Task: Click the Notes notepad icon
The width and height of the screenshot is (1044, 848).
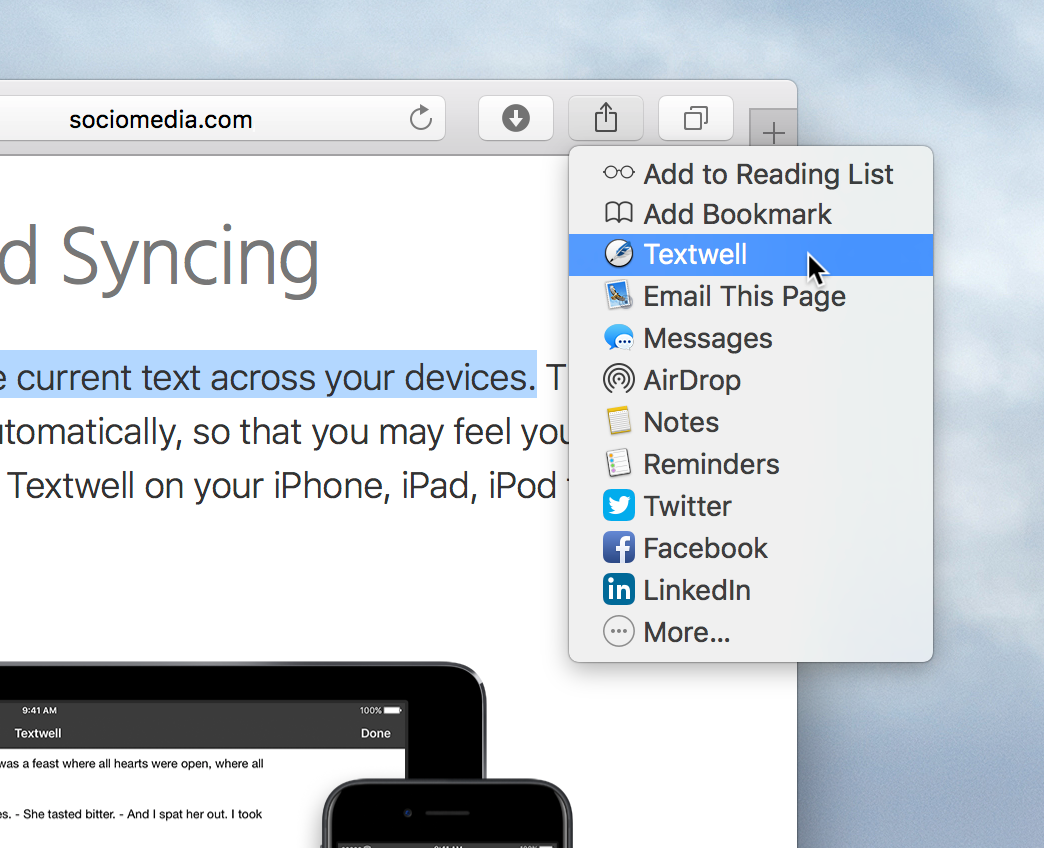Action: coord(619,421)
